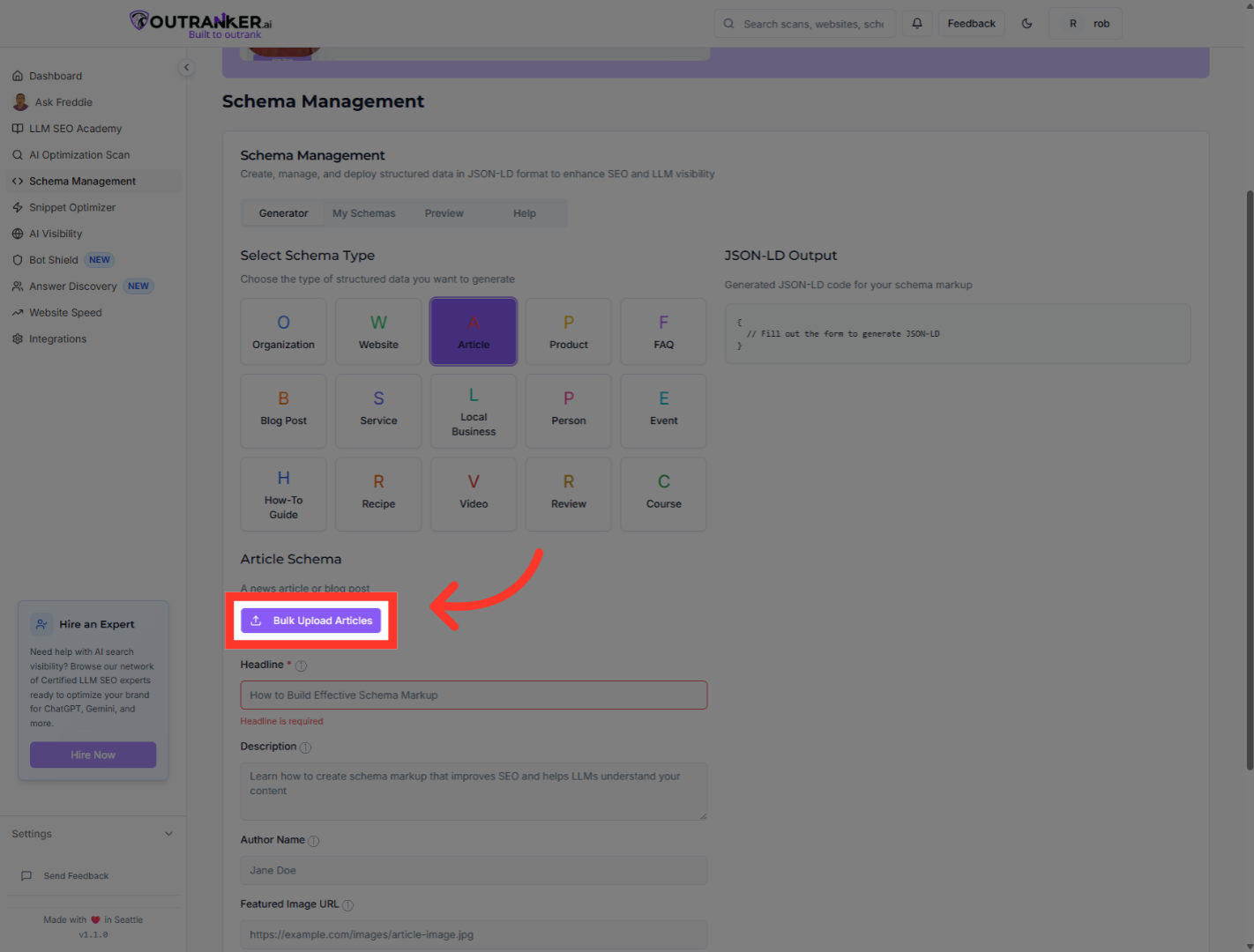Pick the Blog Post schema type
Image resolution: width=1254 pixels, height=952 pixels.
[283, 411]
